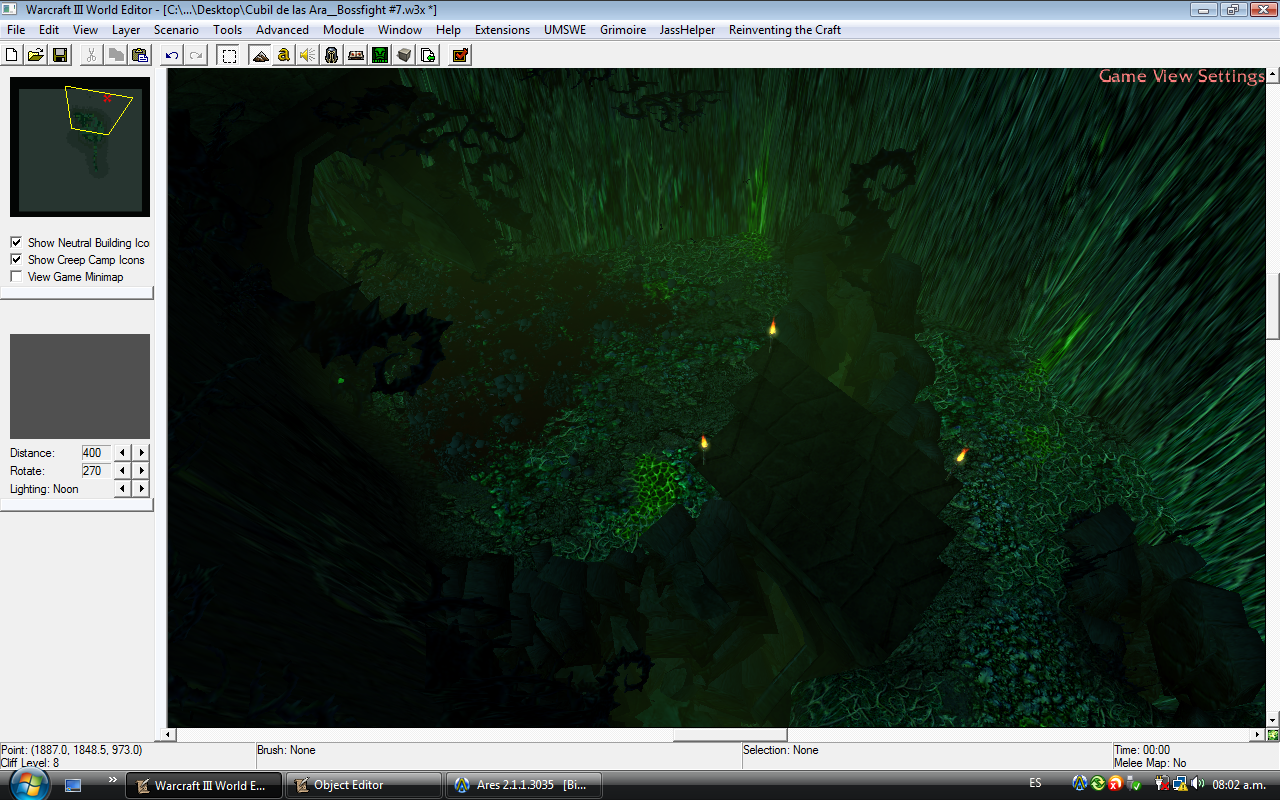
Task: Enable View Game Minimap checkbox
Action: point(16,276)
